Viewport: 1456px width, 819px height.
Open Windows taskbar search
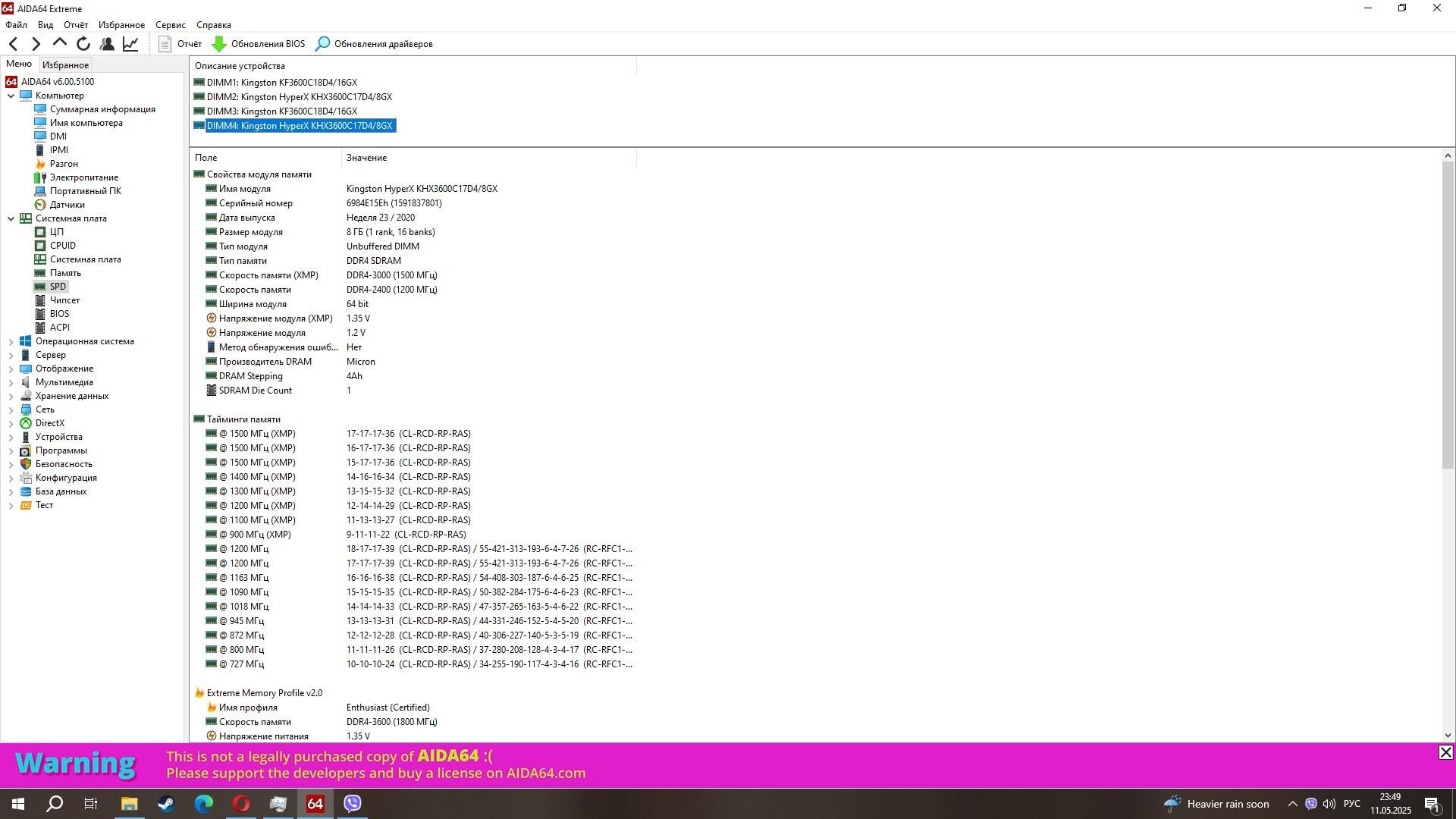pos(55,804)
